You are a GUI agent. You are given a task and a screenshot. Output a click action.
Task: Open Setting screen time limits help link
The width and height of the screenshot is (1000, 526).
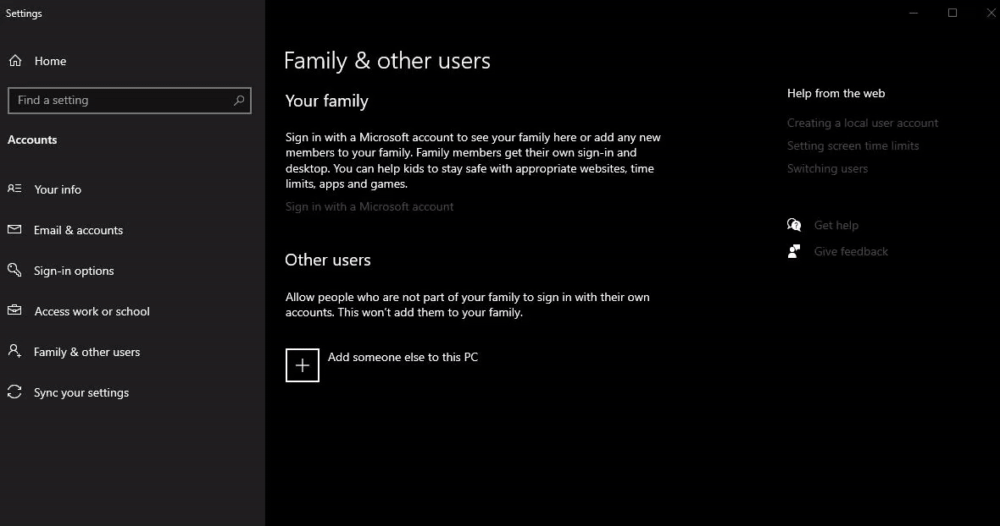pos(852,146)
